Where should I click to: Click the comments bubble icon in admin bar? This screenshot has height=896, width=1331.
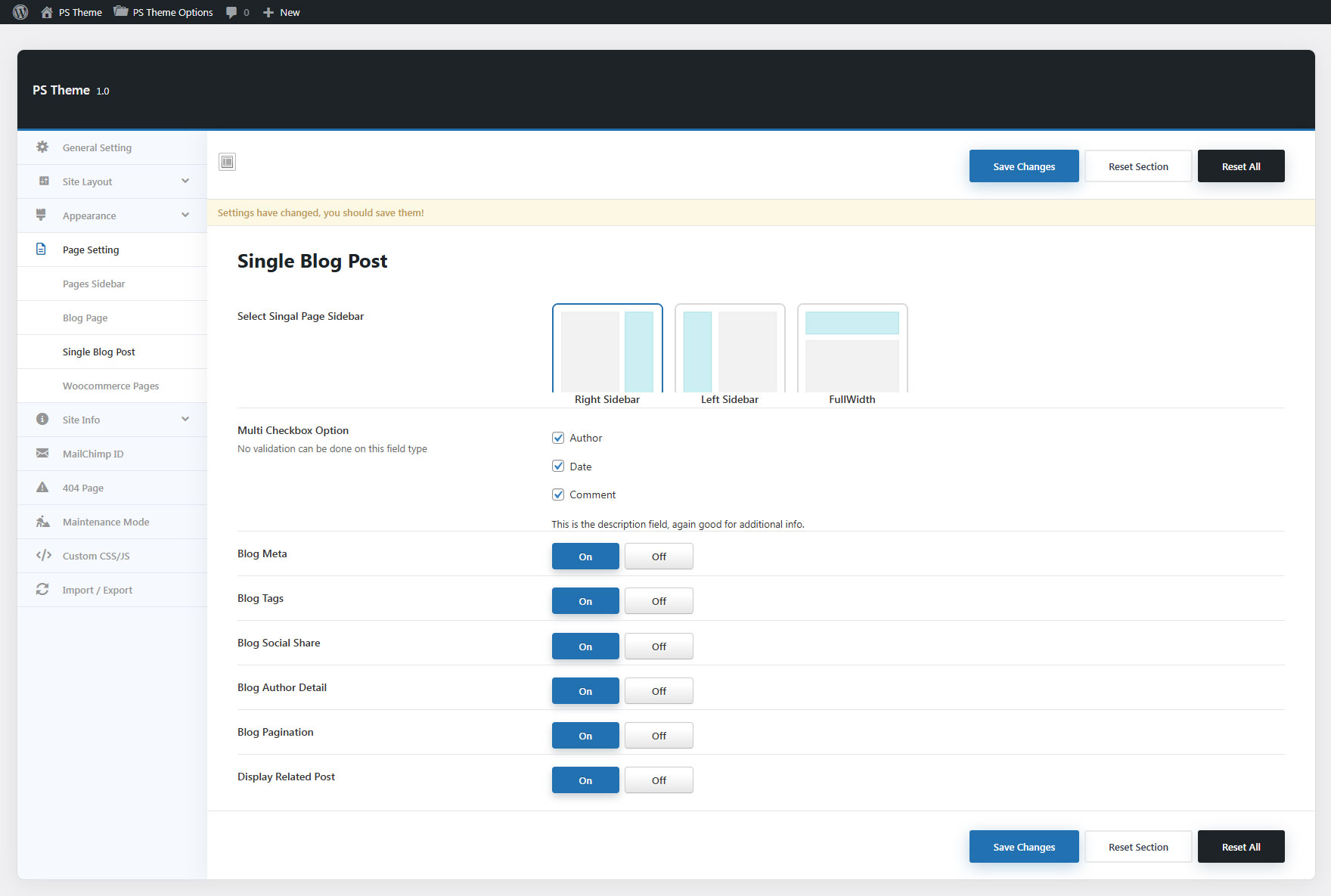(x=231, y=12)
